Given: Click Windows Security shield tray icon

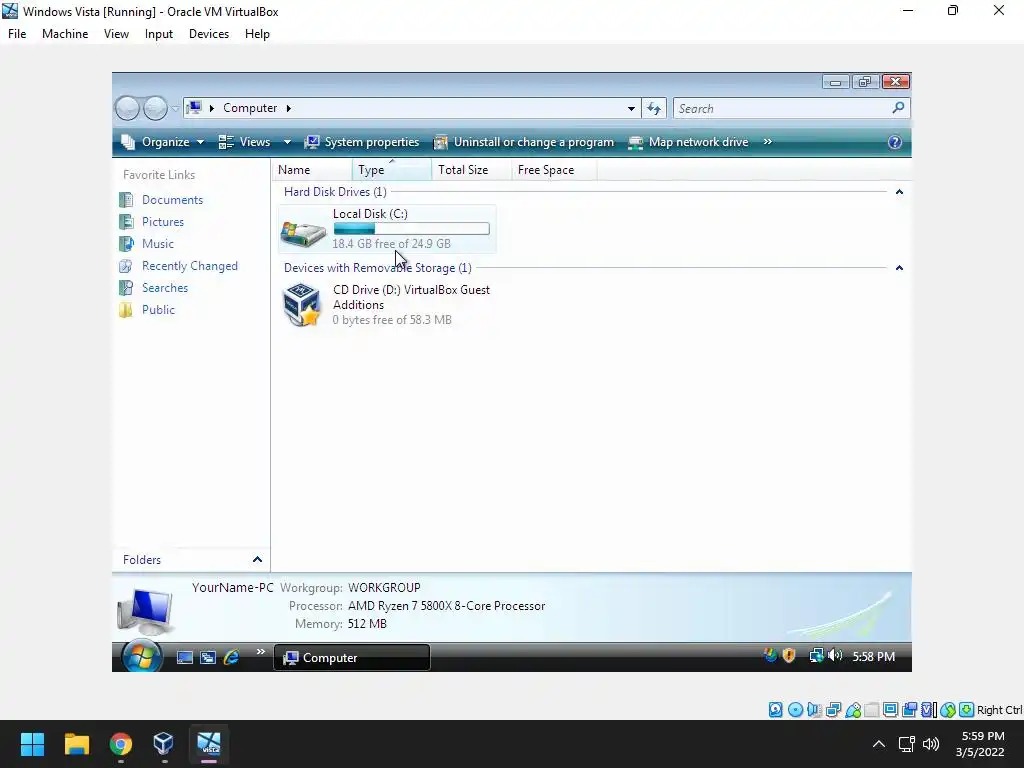Looking at the screenshot, I should [789, 656].
